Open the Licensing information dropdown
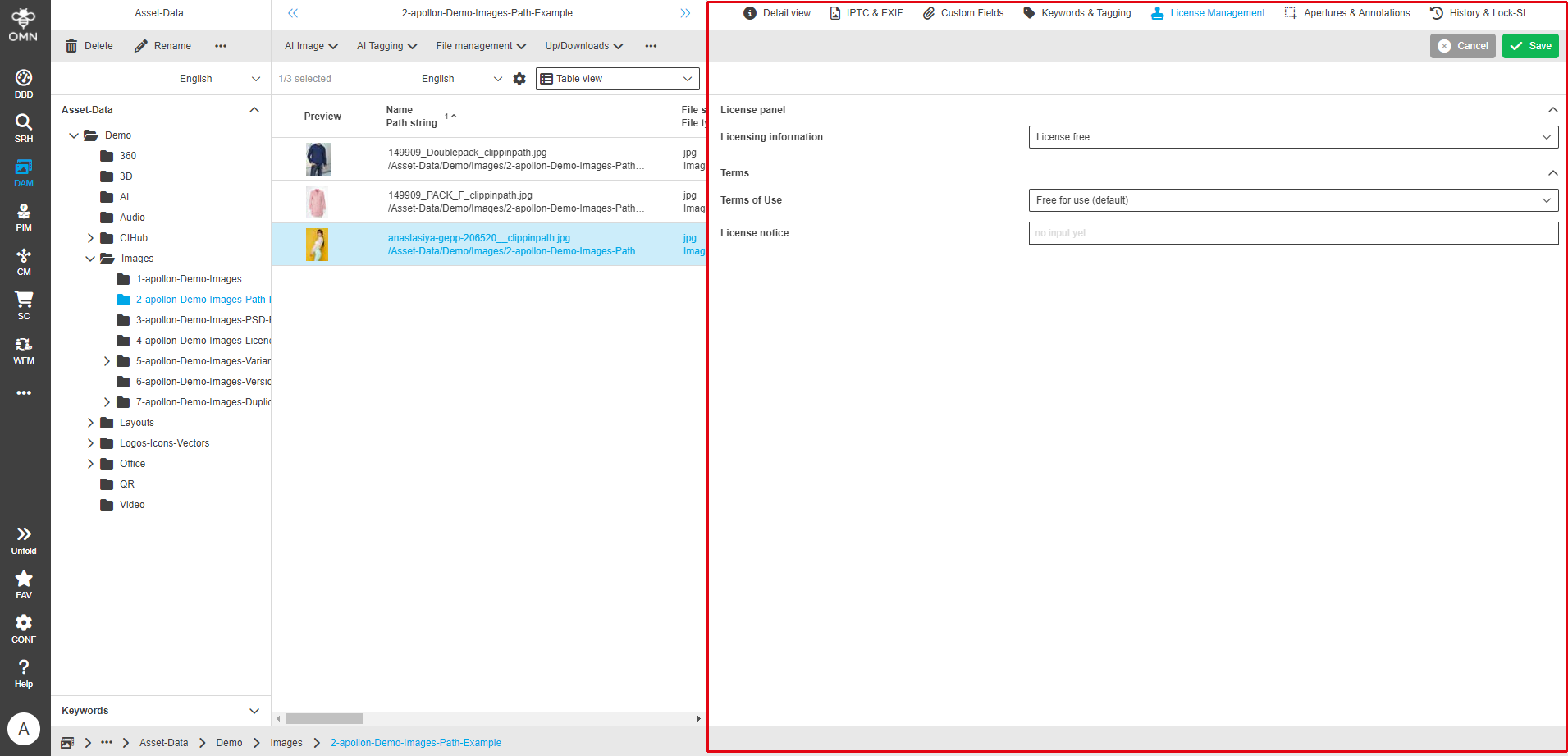Image resolution: width=1568 pixels, height=756 pixels. tap(1294, 137)
